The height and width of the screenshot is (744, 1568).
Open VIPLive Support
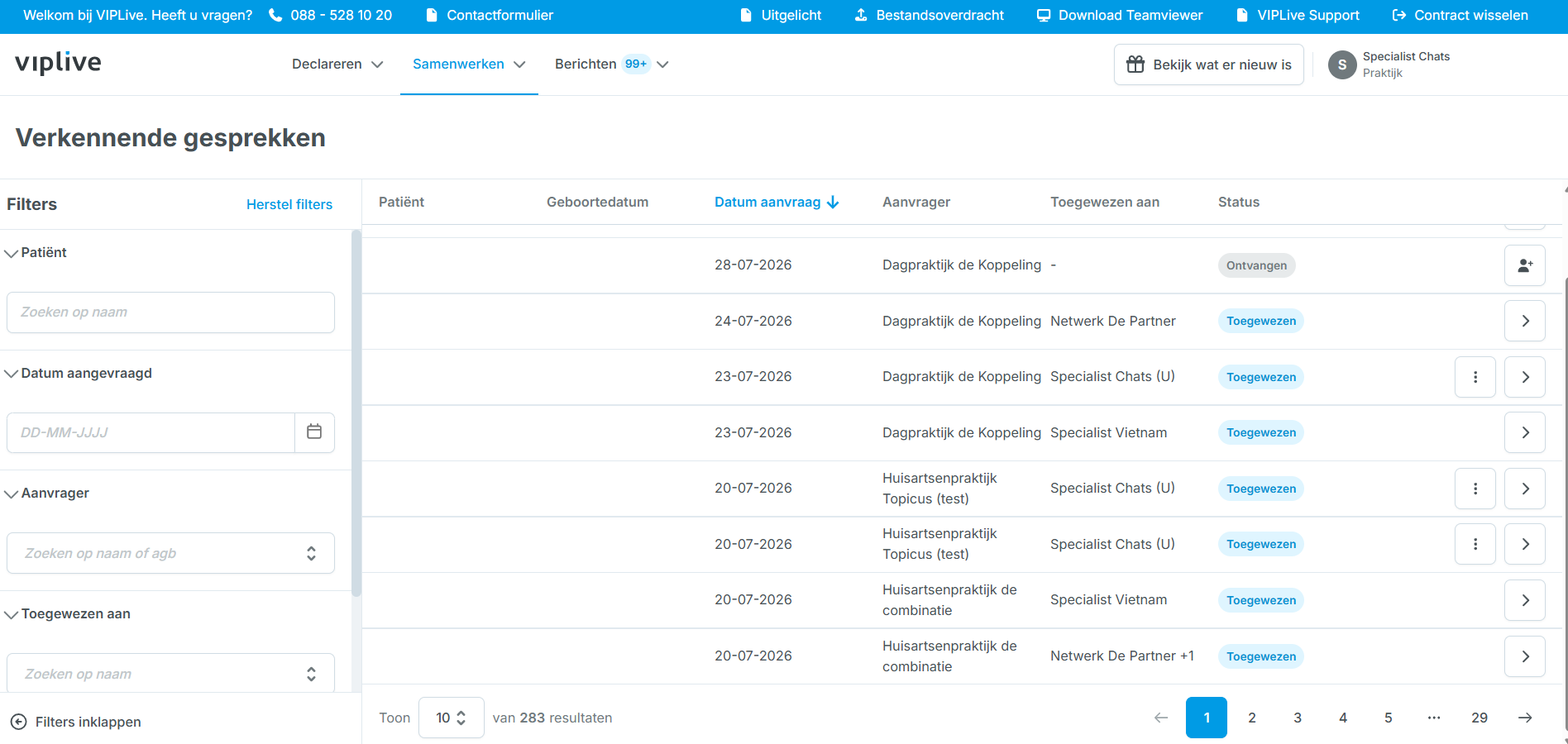(1298, 15)
